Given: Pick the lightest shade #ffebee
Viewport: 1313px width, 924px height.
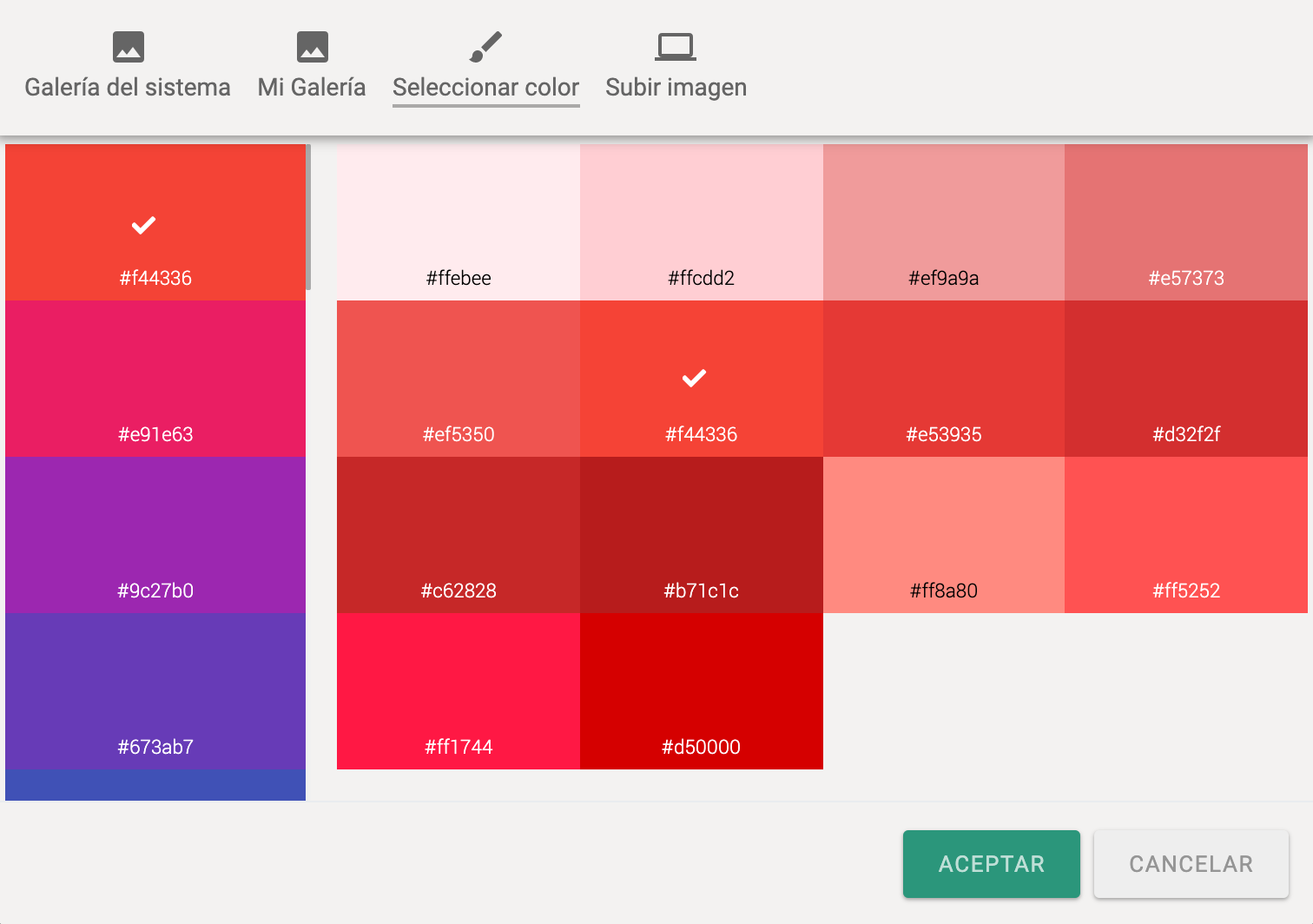Looking at the screenshot, I should point(459,222).
